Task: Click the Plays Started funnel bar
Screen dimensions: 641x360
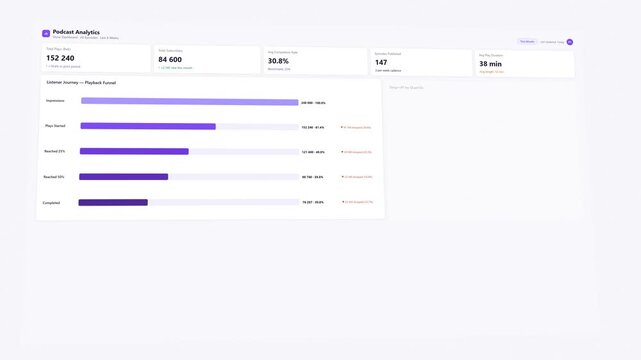Action: point(148,126)
